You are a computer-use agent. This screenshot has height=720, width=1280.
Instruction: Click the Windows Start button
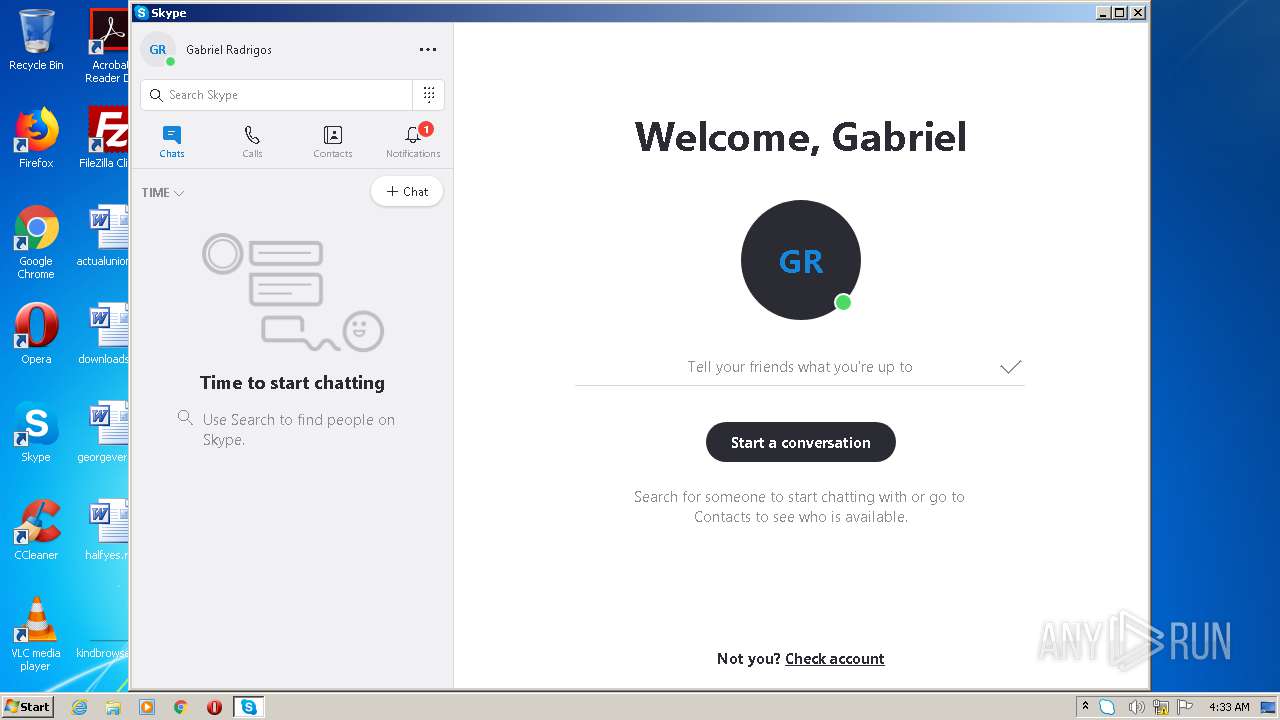pyautogui.click(x=27, y=706)
